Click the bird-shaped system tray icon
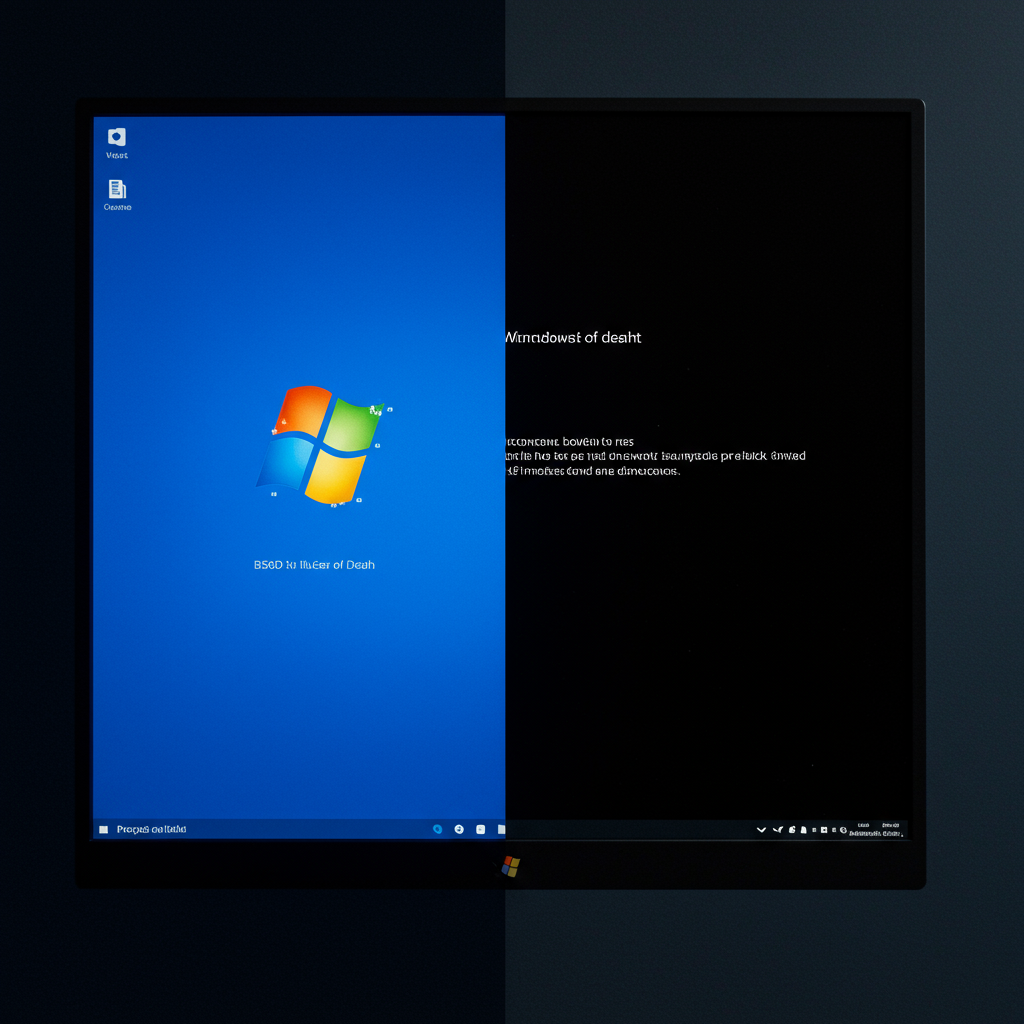1024x1024 pixels. 778,830
